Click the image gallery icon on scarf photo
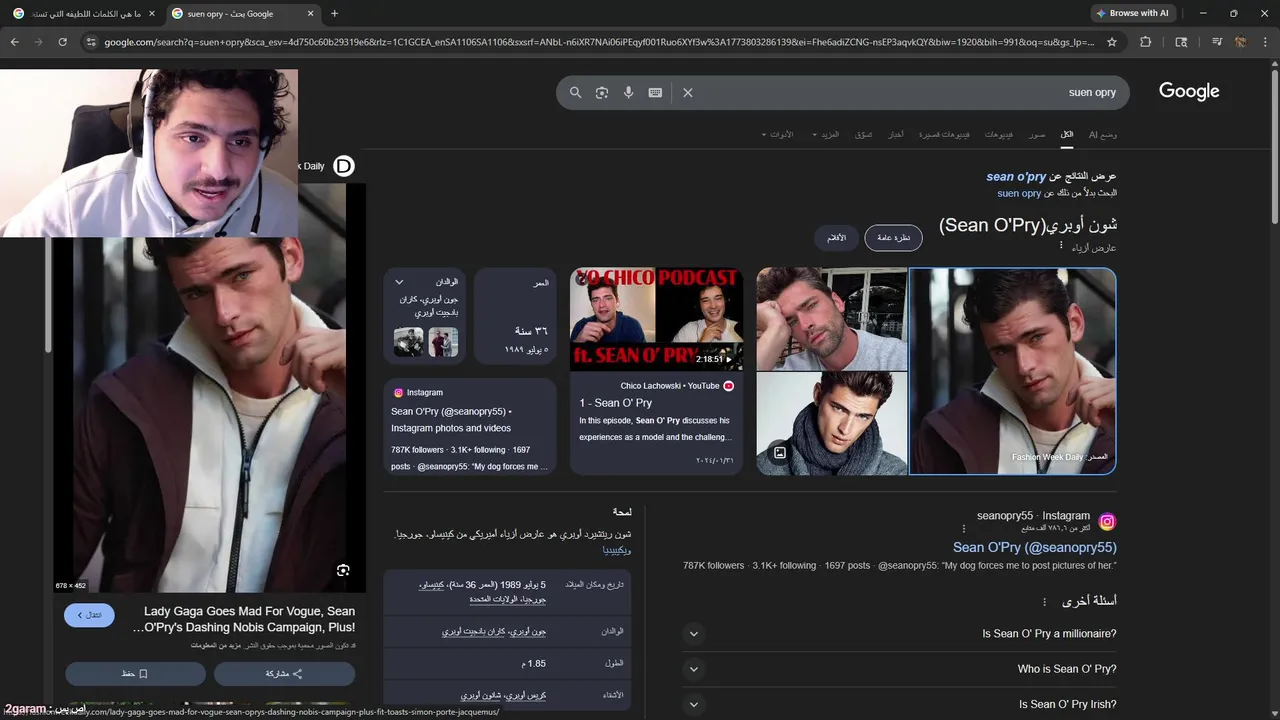Screen dimensions: 1280x720 pyautogui.click(x=780, y=453)
